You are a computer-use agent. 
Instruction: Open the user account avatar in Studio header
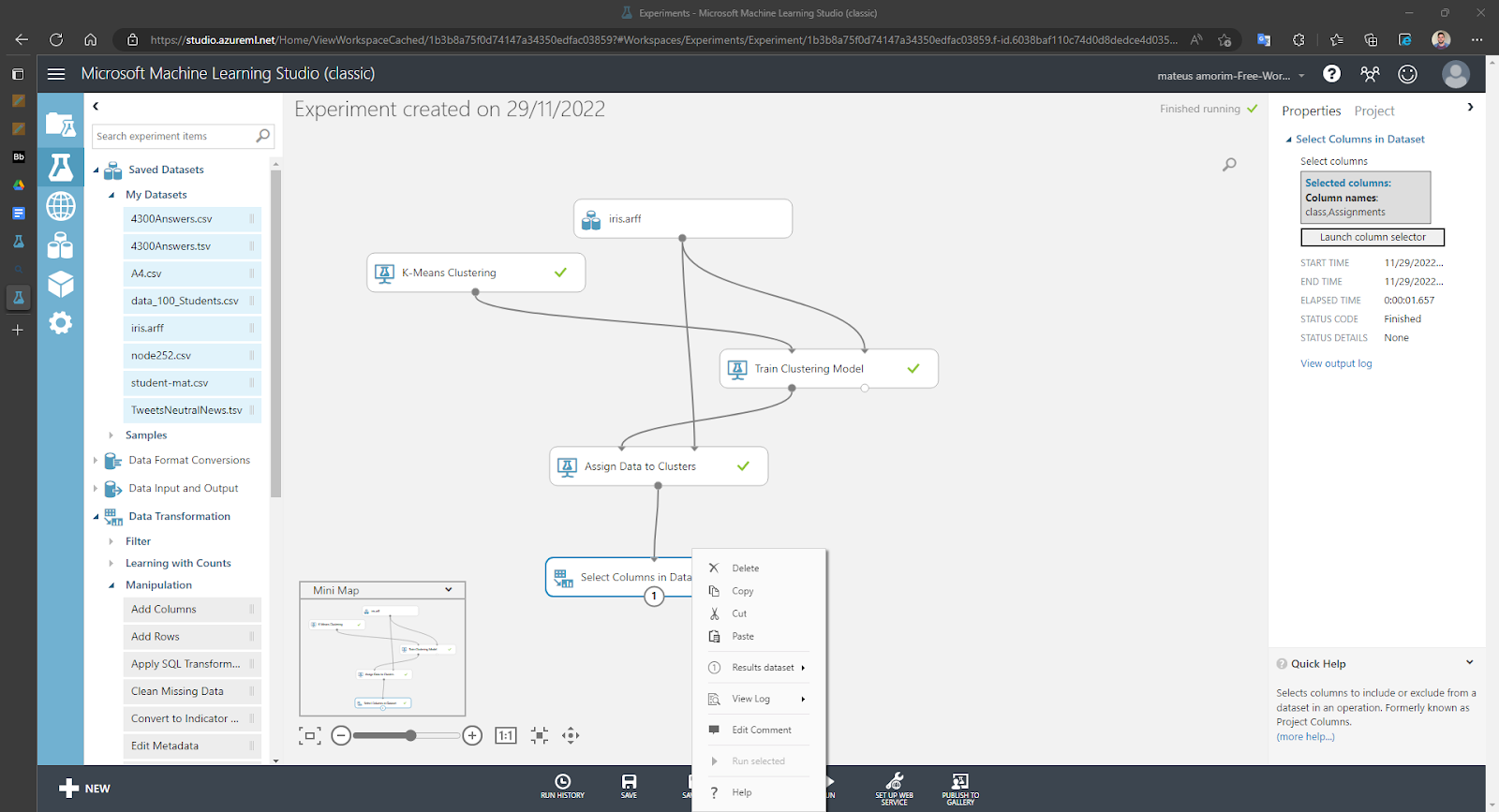click(1456, 74)
